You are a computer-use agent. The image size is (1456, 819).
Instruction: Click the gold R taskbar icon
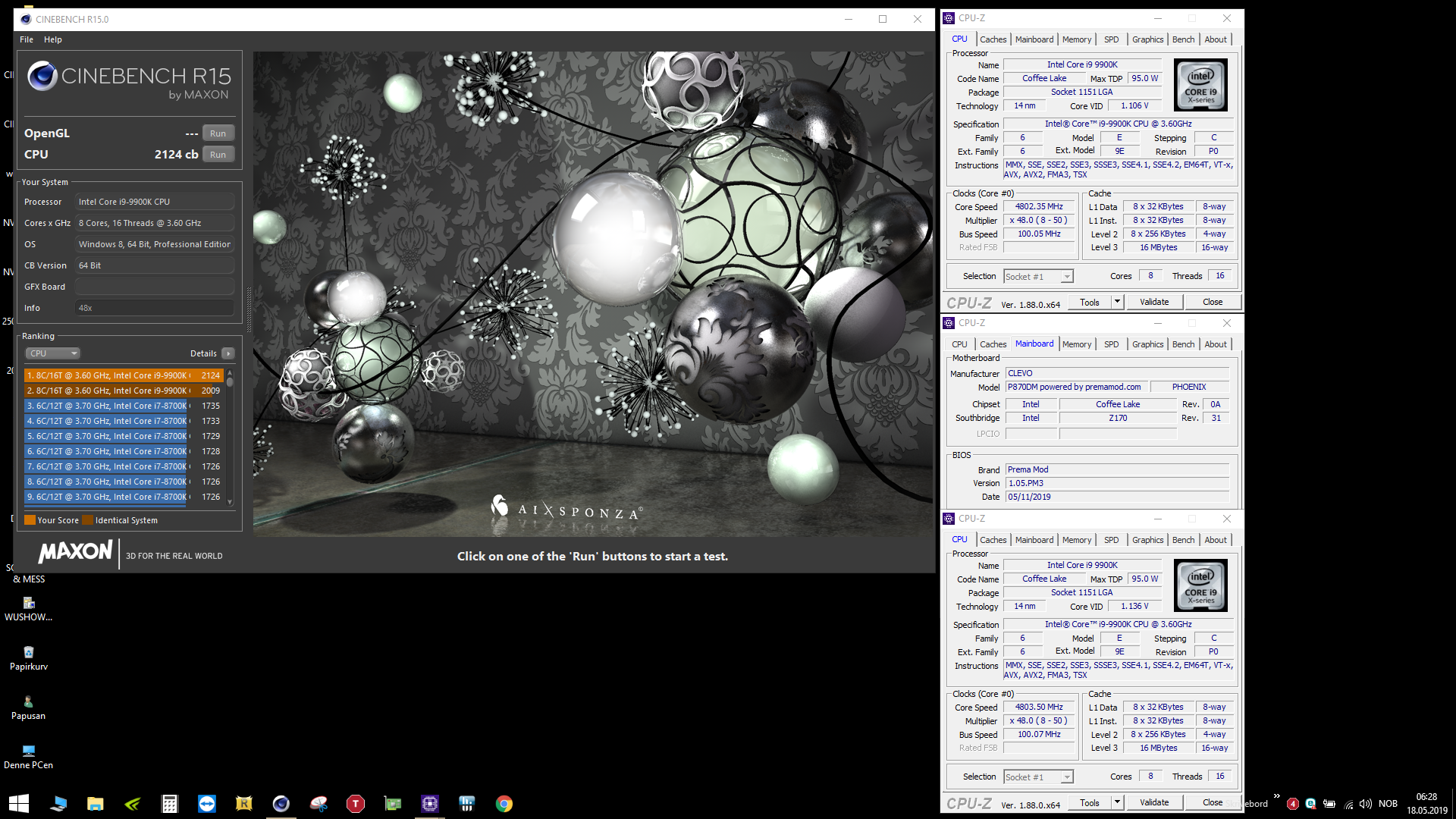pos(243,804)
